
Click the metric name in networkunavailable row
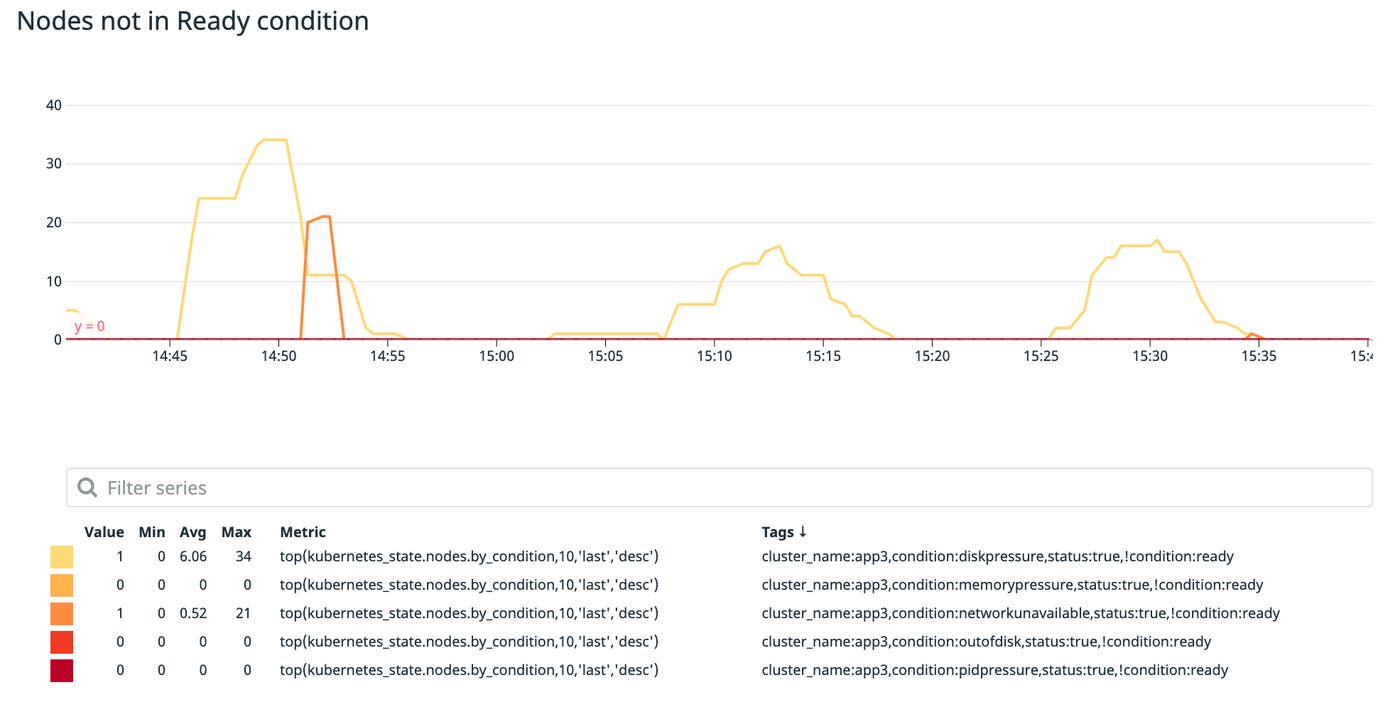[469, 613]
